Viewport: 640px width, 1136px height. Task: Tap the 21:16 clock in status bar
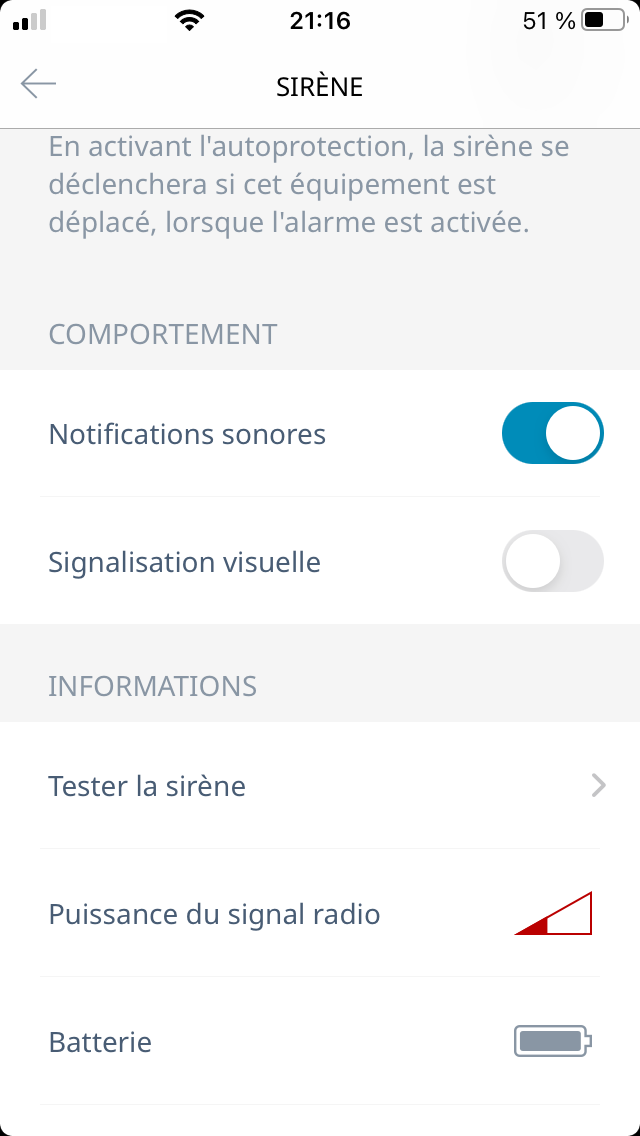click(x=320, y=21)
